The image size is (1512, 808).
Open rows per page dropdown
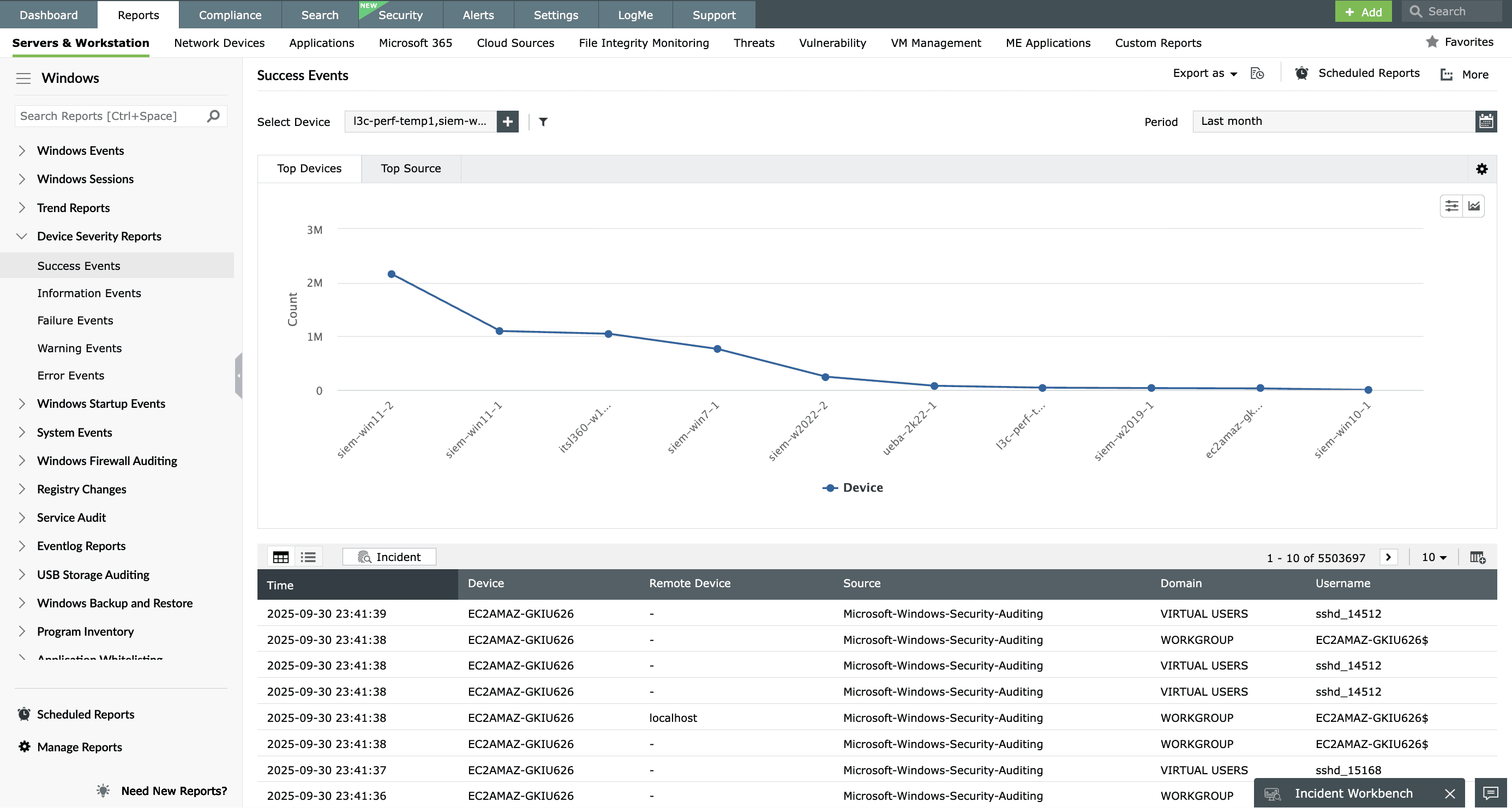point(1433,557)
